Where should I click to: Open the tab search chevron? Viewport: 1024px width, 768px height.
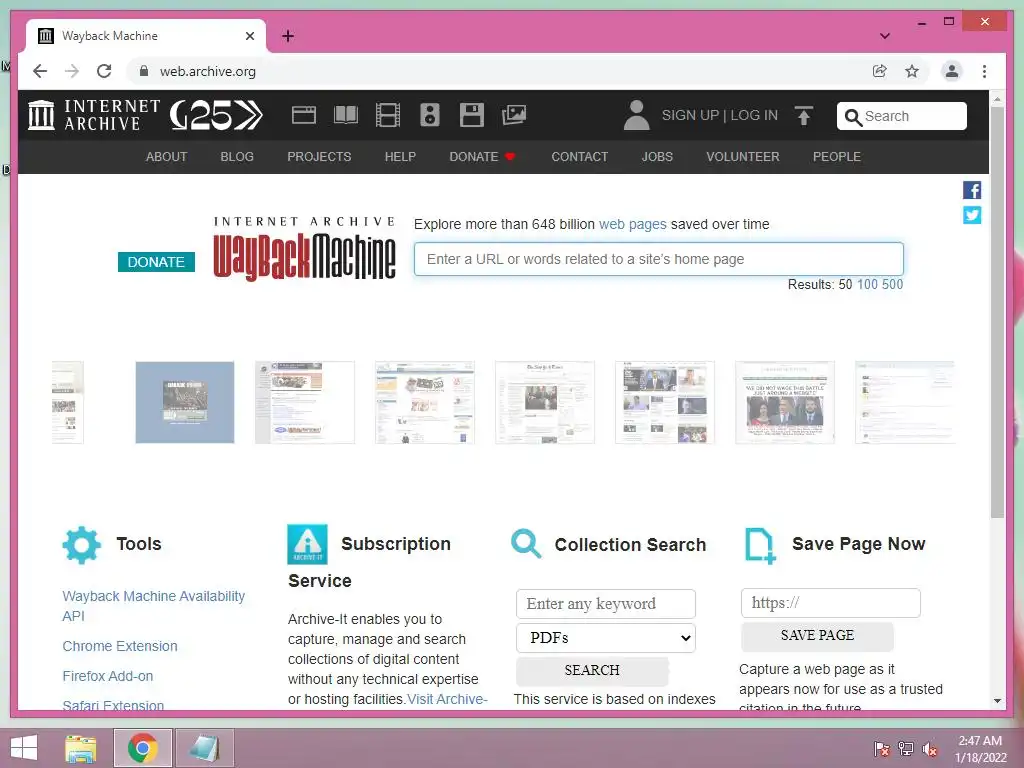tap(885, 36)
